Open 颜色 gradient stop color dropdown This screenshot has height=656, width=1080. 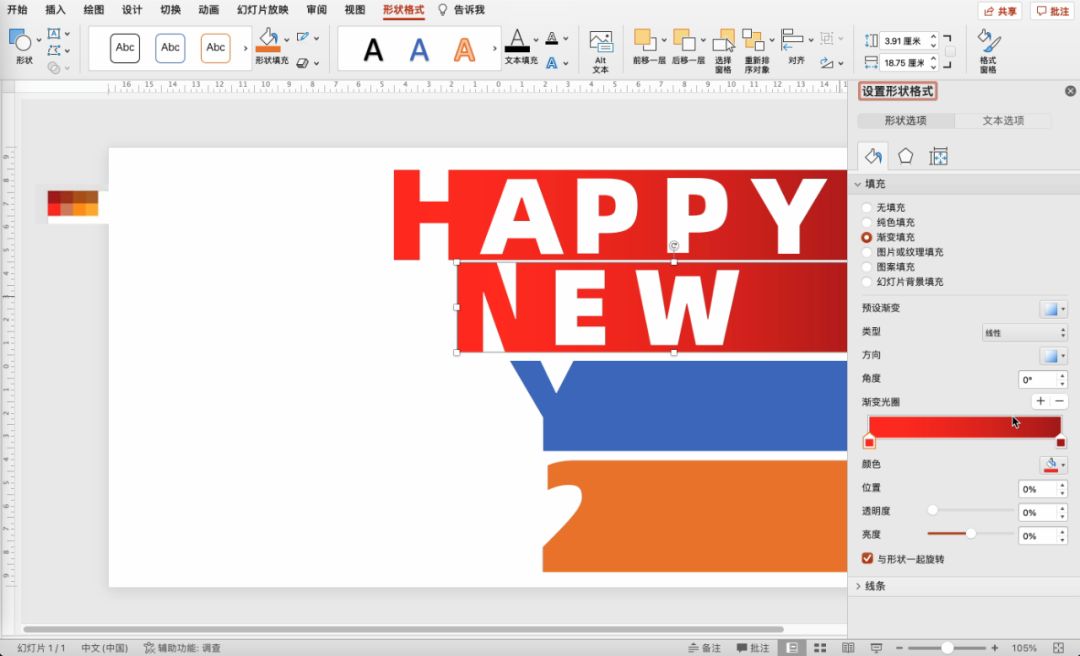(1053, 464)
